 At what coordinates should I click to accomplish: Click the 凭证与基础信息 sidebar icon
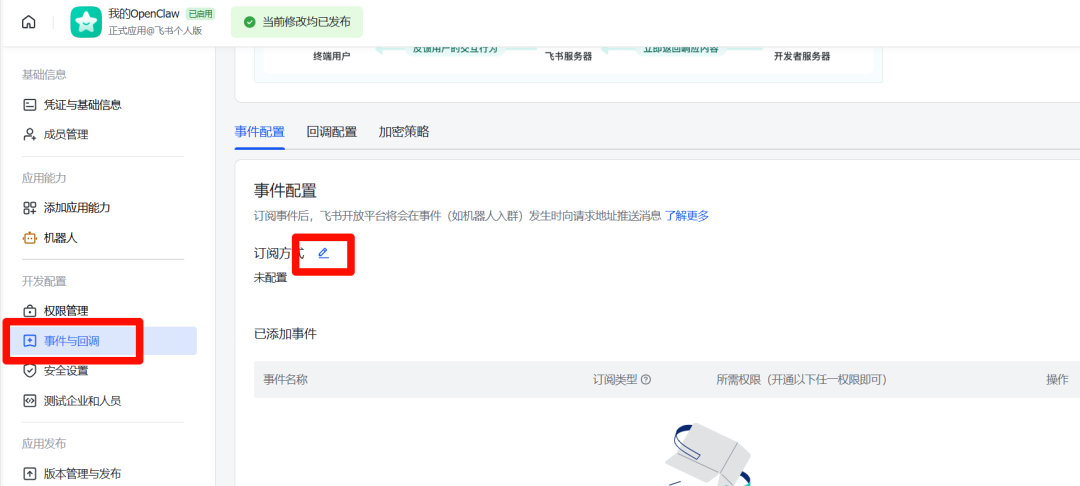coord(30,105)
